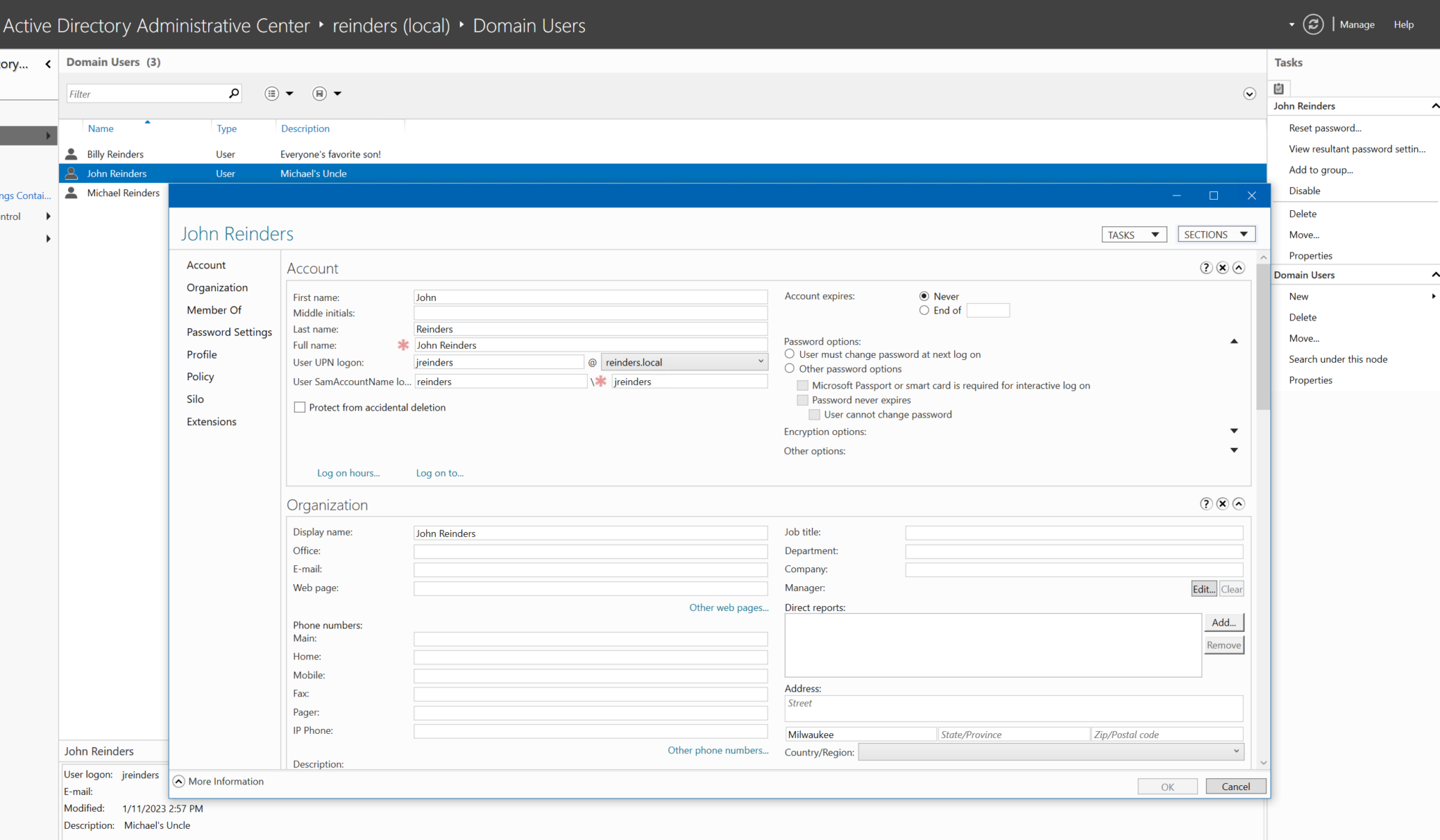This screenshot has width=1440, height=840.
Task: Click the refresh icon in the title bar
Action: coord(1313,24)
